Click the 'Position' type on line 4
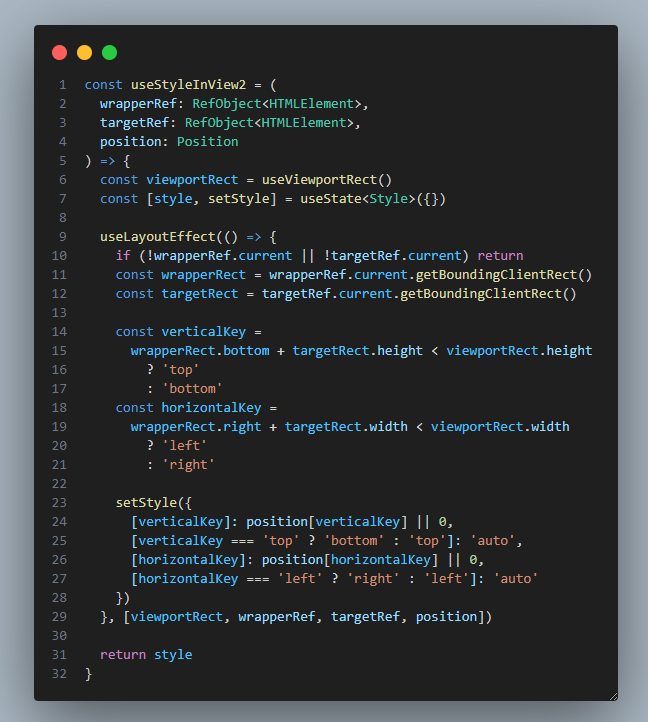Viewport: 648px width, 722px height. [x=208, y=142]
